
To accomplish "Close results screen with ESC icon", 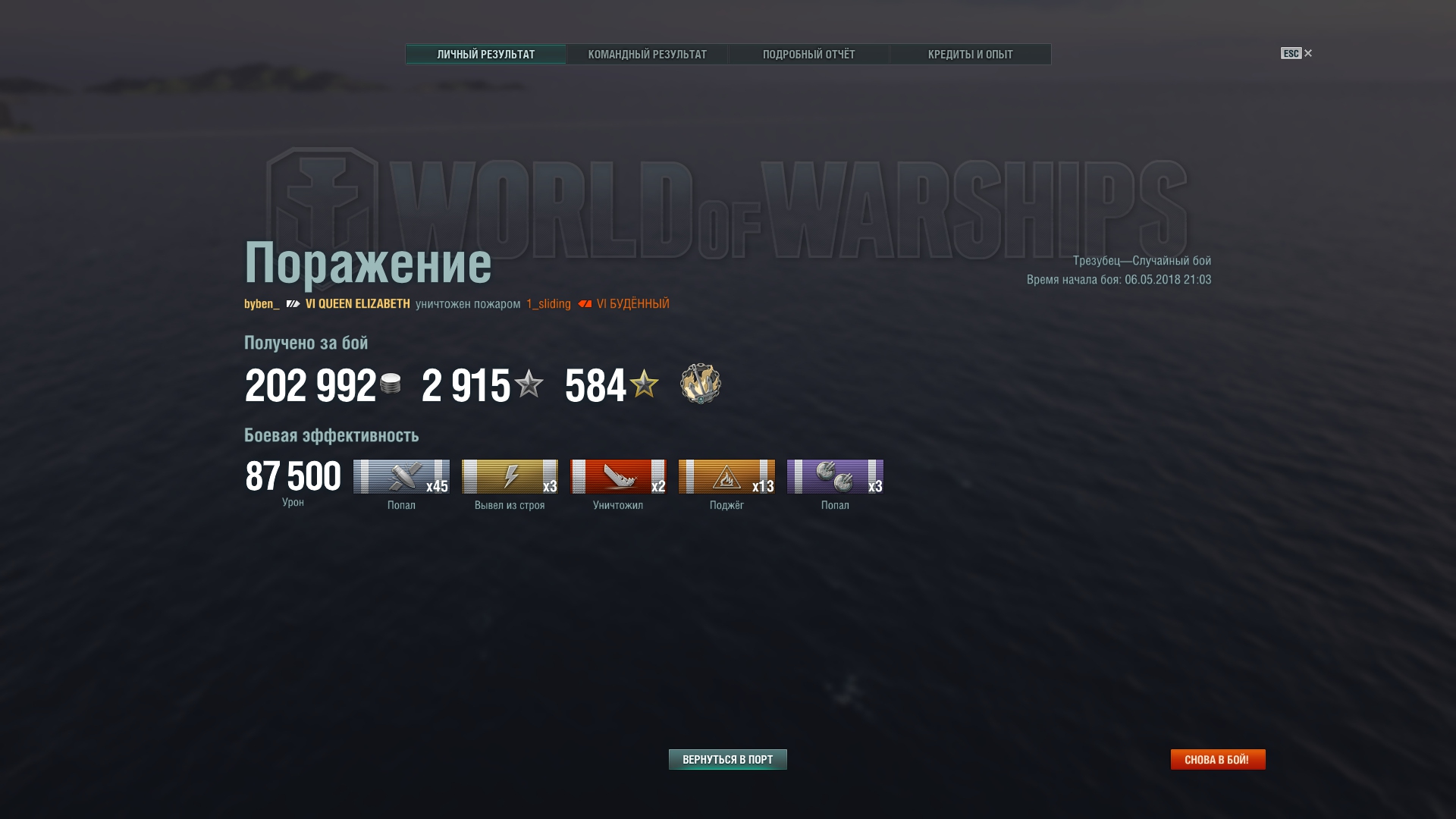I will click(1296, 53).
